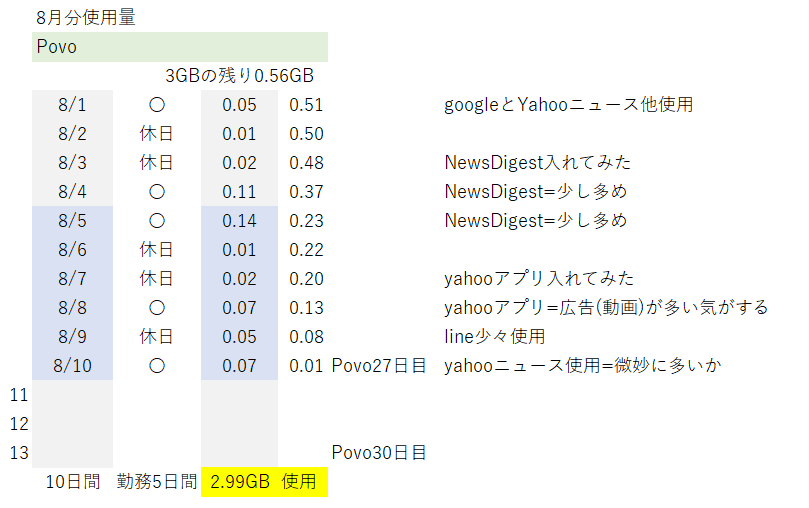Select the 休日 cell in the 8/2 row

click(156, 134)
